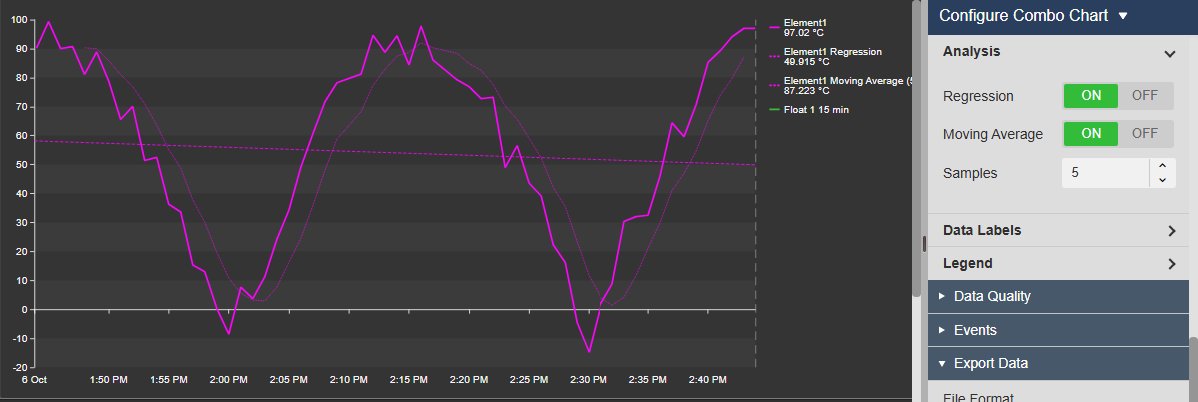1198x402 pixels.
Task: Select Element1 Moving Average legend entry
Action: point(840,86)
